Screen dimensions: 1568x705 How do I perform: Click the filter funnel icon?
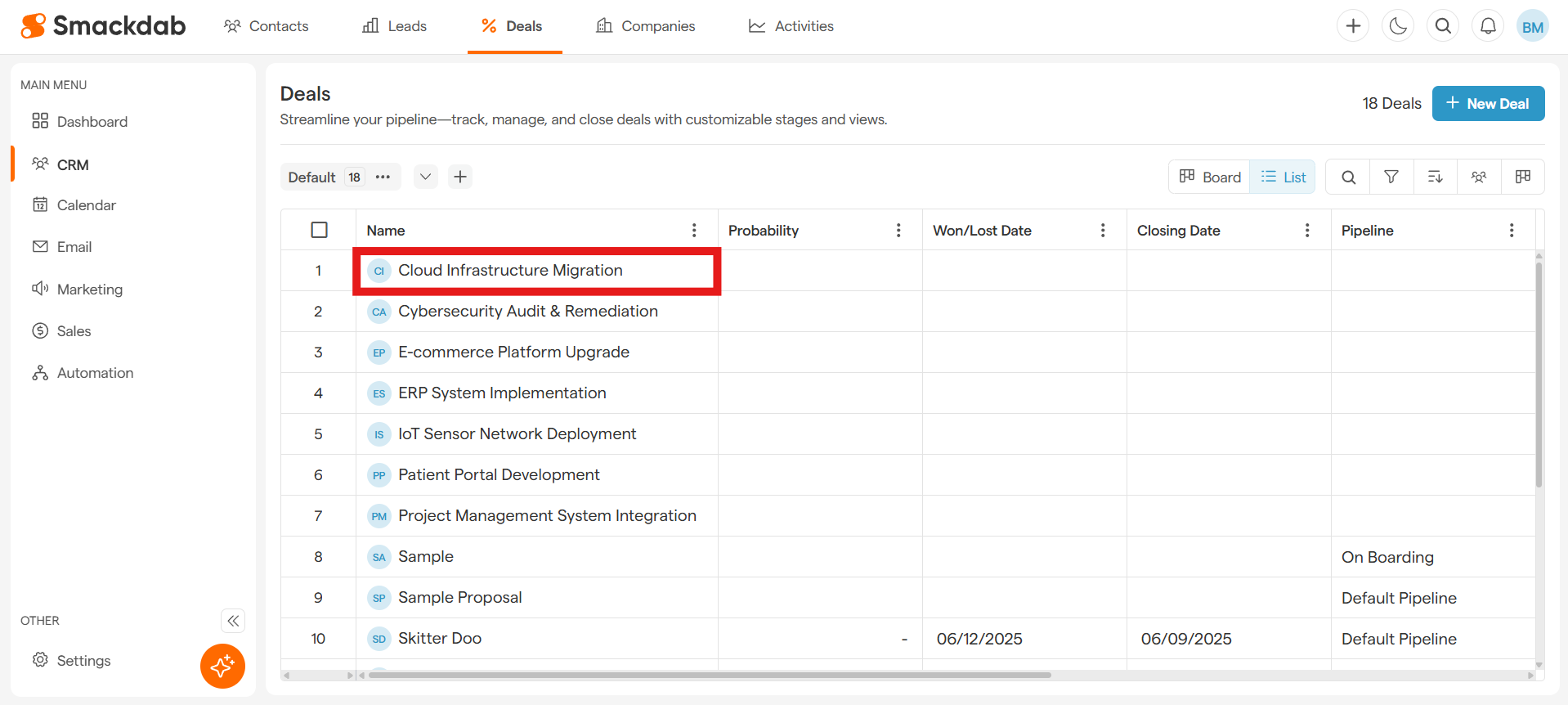[x=1391, y=177]
